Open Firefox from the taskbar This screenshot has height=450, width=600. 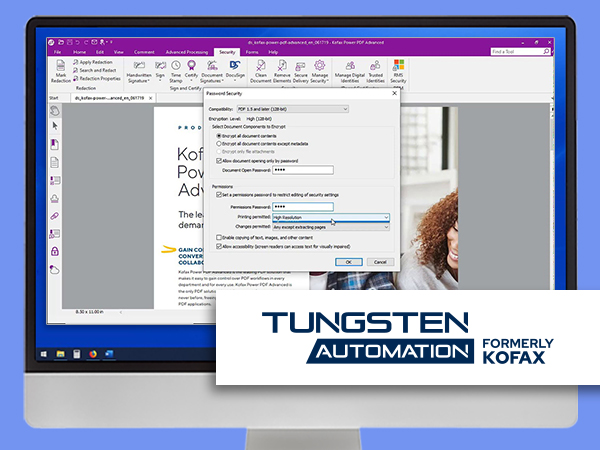point(93,354)
